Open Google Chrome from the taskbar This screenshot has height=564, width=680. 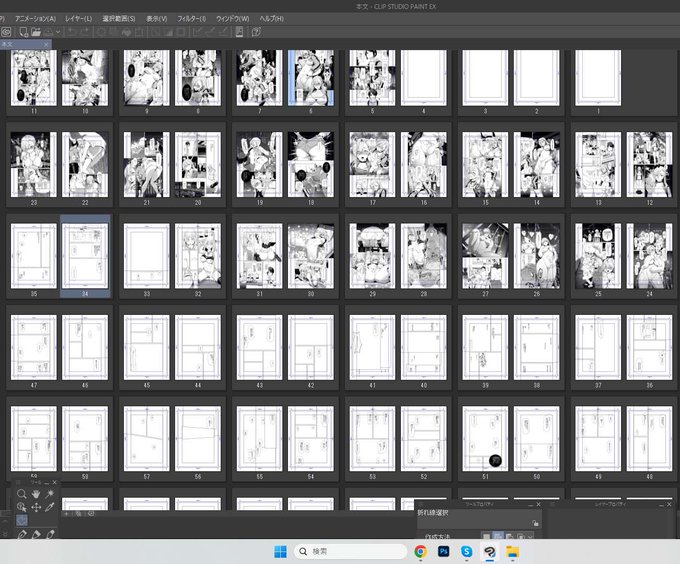tap(420, 551)
